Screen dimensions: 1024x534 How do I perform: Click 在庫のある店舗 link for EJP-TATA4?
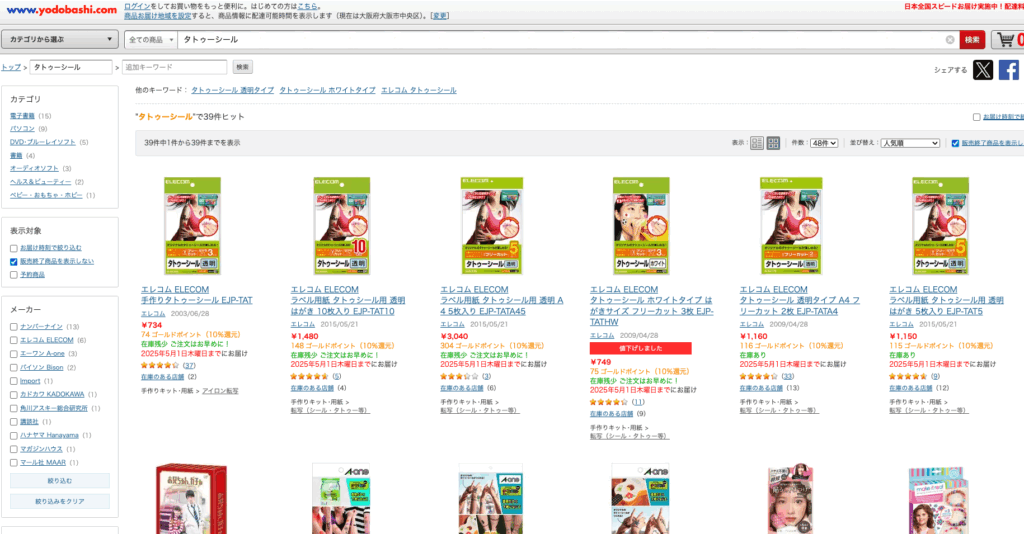tap(761, 388)
